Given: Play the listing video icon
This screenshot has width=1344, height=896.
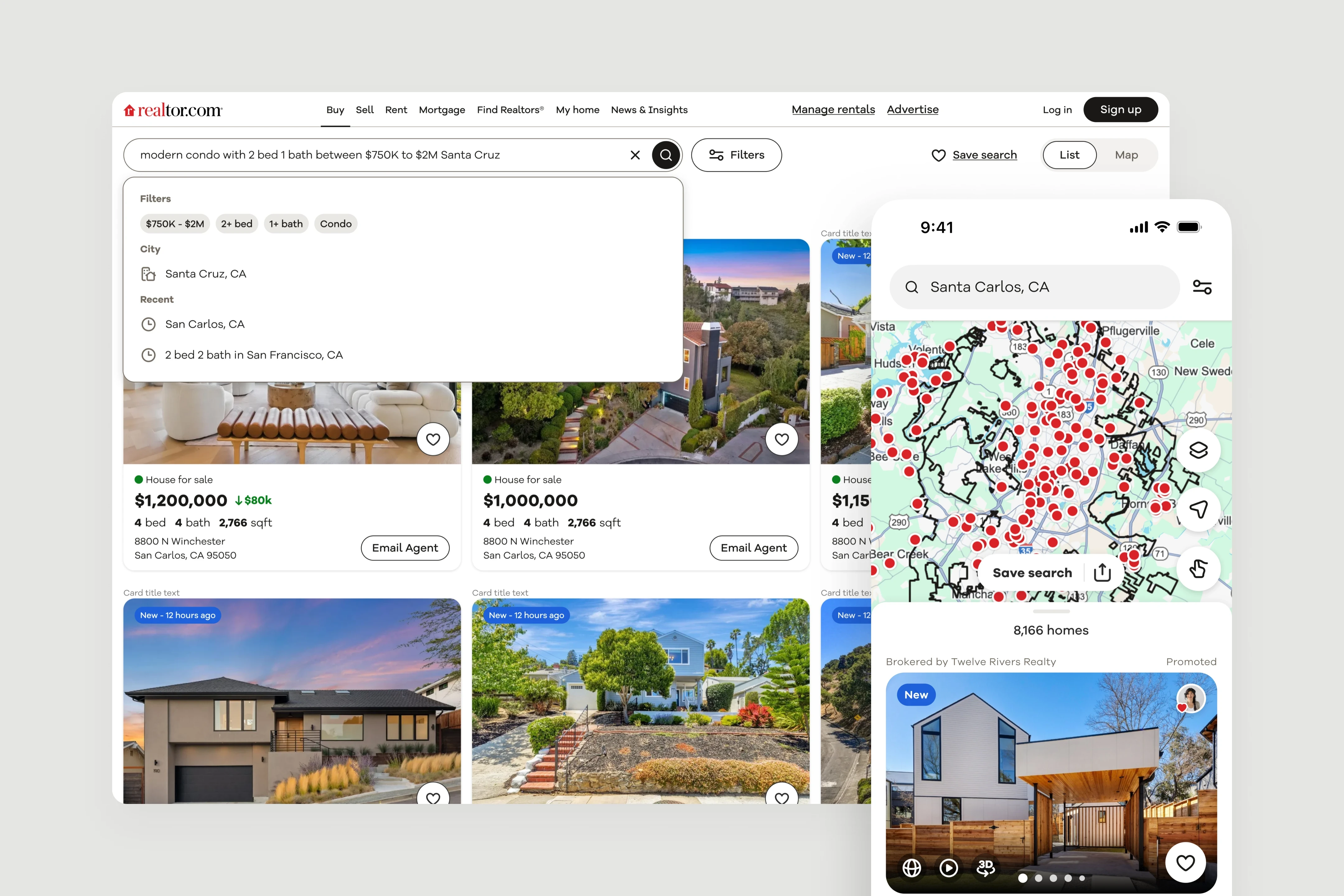Looking at the screenshot, I should coord(949,867).
